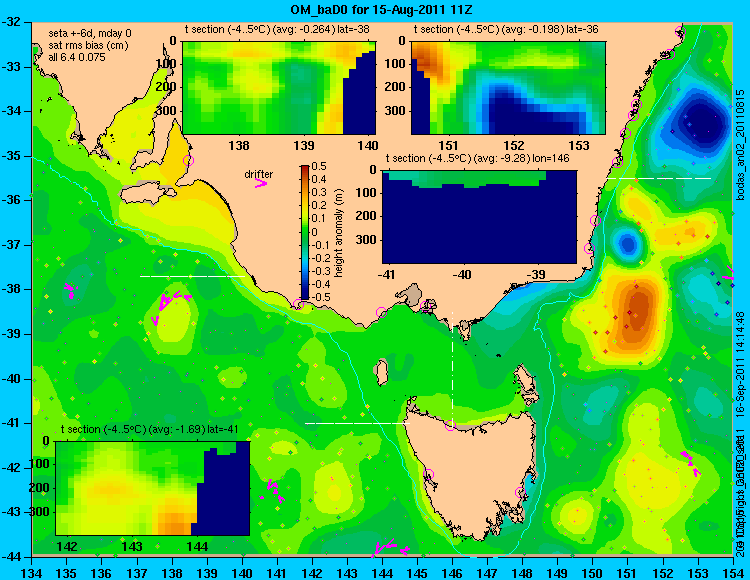Screen dimensions: 750x580
Task: Click the magenta drifter arrow legend symbol
Action: coord(261,183)
